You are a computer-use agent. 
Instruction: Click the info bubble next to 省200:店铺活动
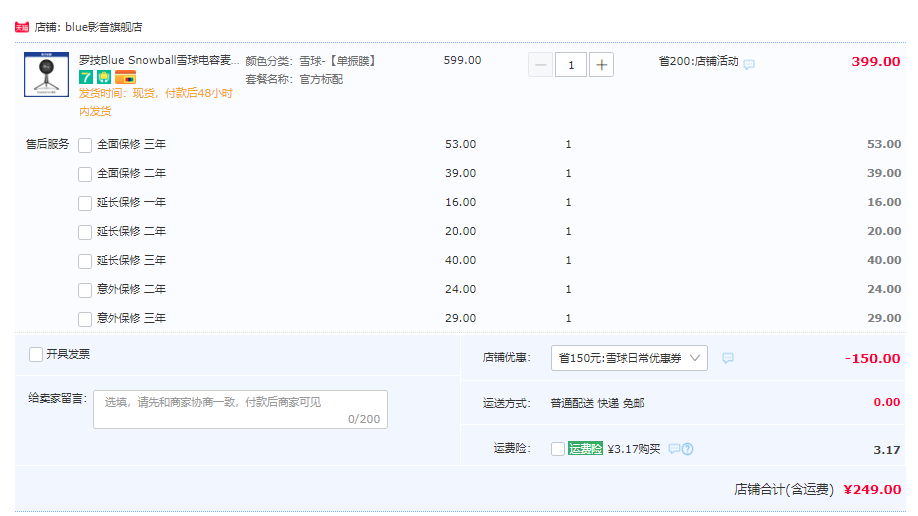point(749,64)
